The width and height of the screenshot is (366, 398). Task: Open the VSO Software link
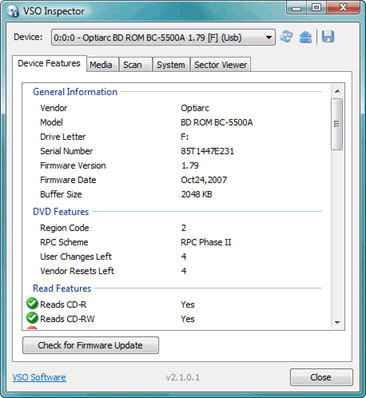click(x=39, y=377)
